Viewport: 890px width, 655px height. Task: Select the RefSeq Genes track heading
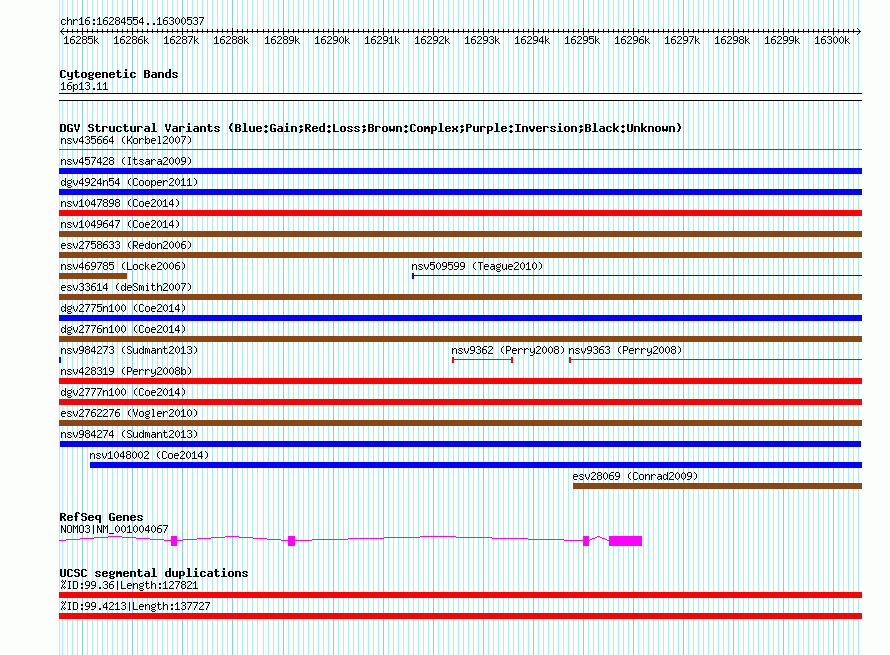point(101,517)
